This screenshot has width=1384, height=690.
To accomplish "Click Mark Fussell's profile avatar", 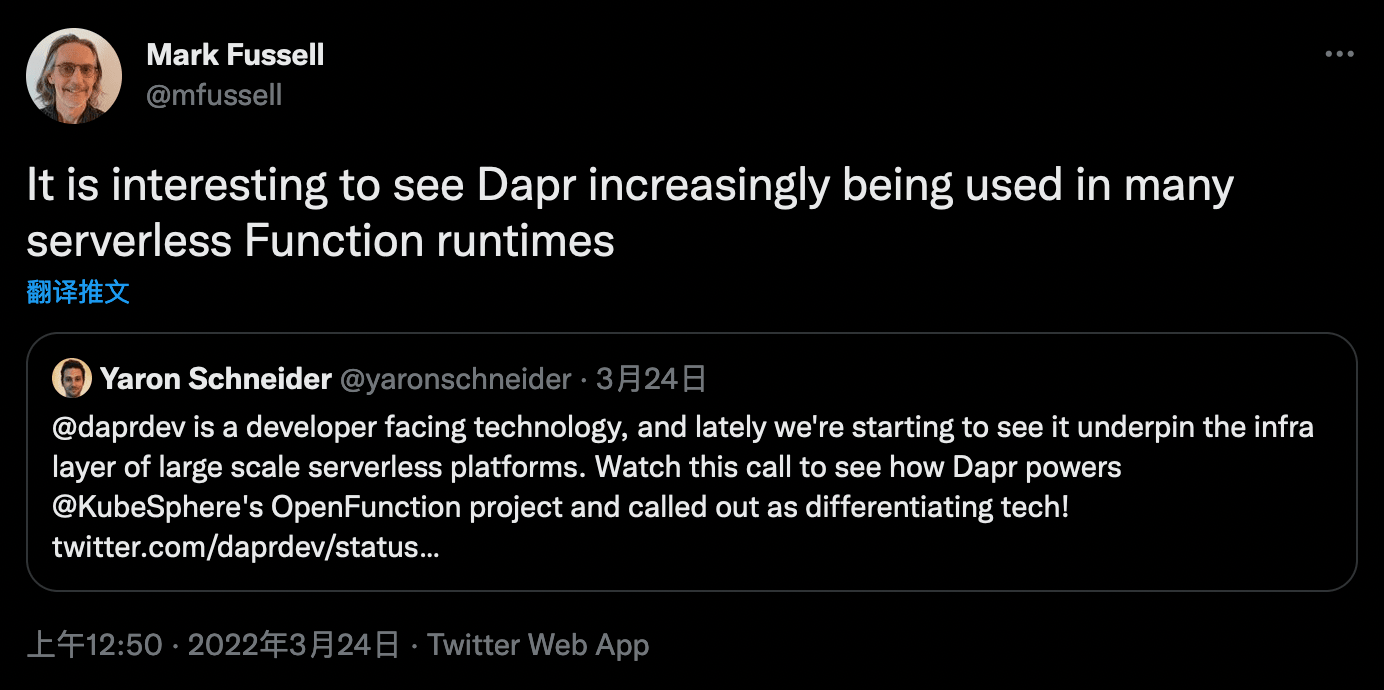I will [74, 76].
